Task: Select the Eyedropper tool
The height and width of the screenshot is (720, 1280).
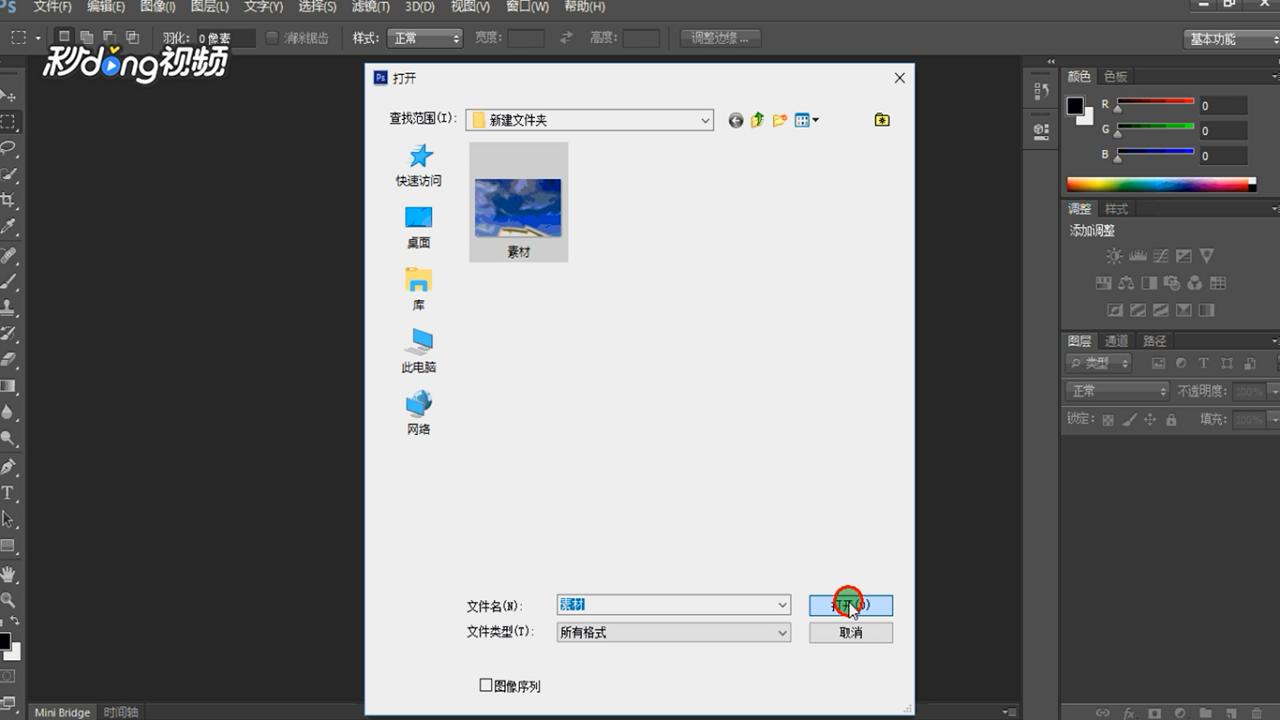Action: [9, 227]
